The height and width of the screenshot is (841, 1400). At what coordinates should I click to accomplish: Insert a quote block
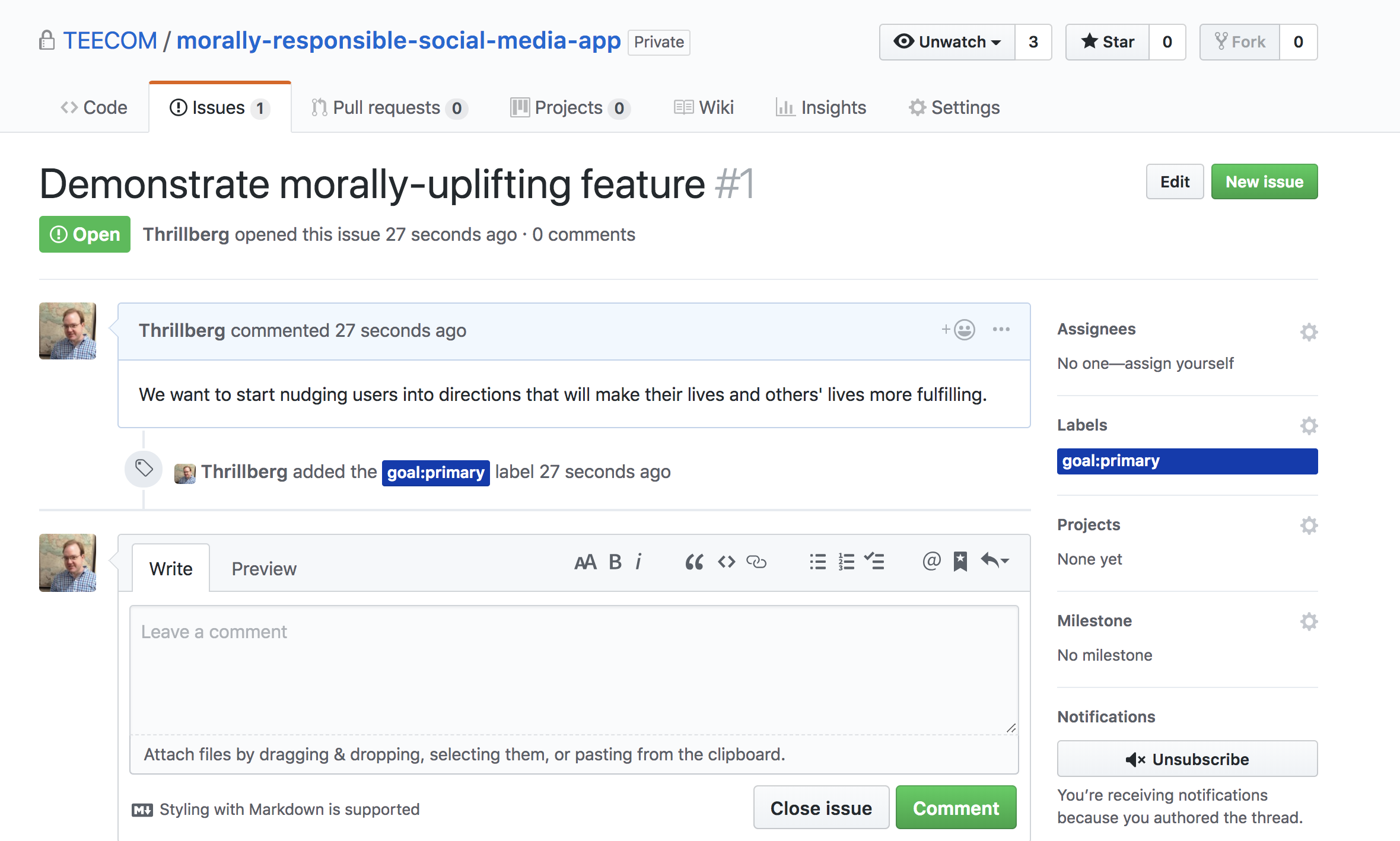[694, 562]
